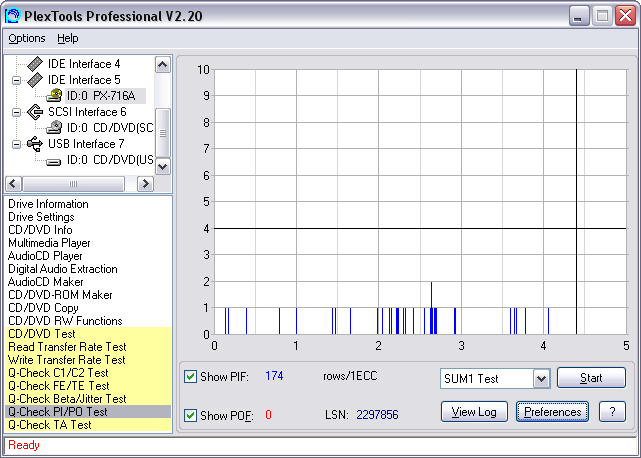Click the vertical scrollbar thumb in device tree
Screen dimensions: 641x458
[163, 132]
